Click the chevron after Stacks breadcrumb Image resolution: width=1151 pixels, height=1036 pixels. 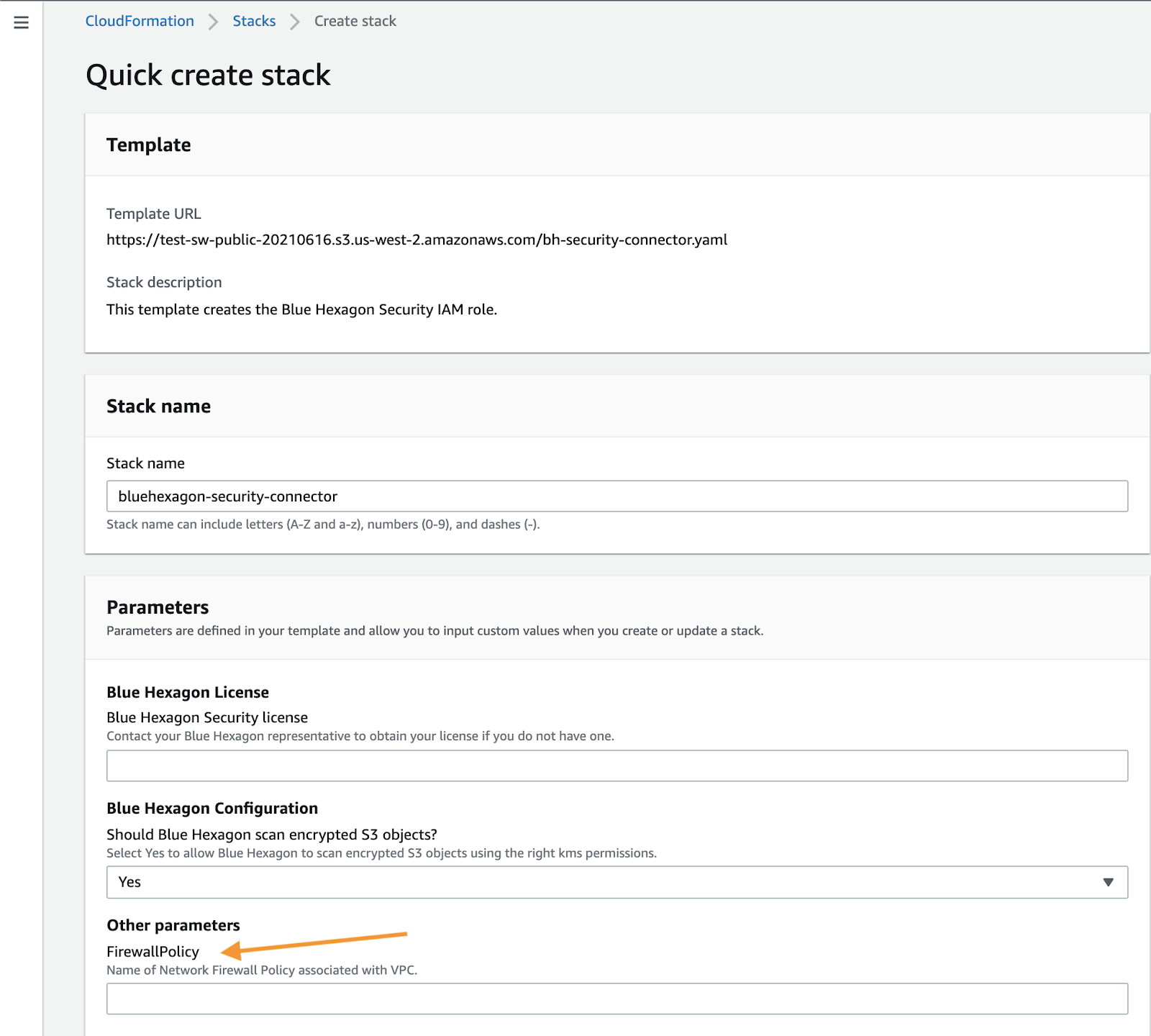pyautogui.click(x=295, y=22)
